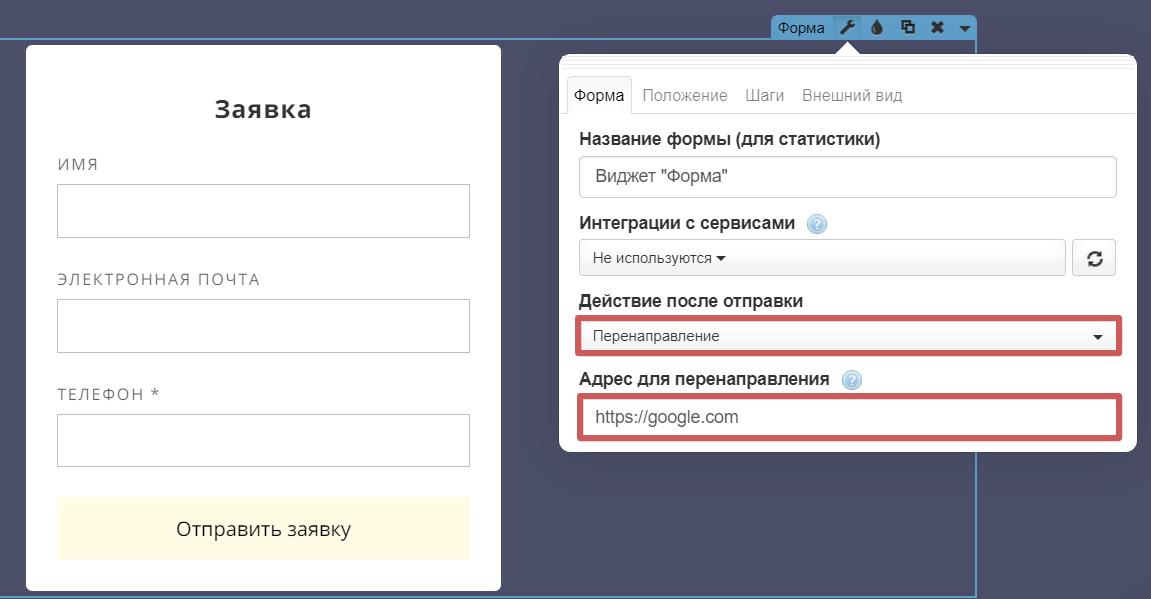The image size is (1151, 599).
Task: Open help next to Интеграции с сервисами
Action: coord(817,224)
